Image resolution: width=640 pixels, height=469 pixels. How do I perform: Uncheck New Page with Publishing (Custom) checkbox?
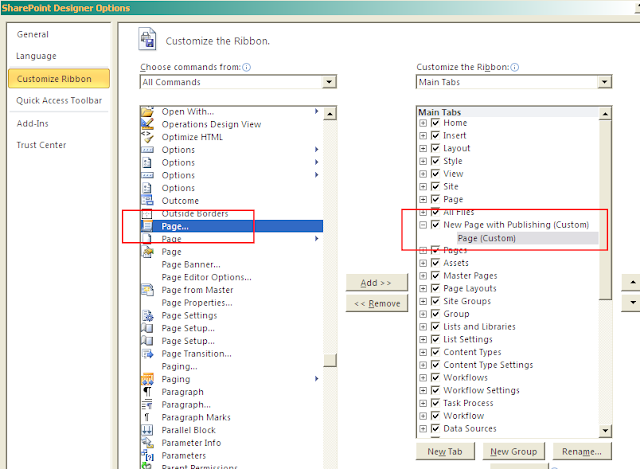pyautogui.click(x=436, y=224)
